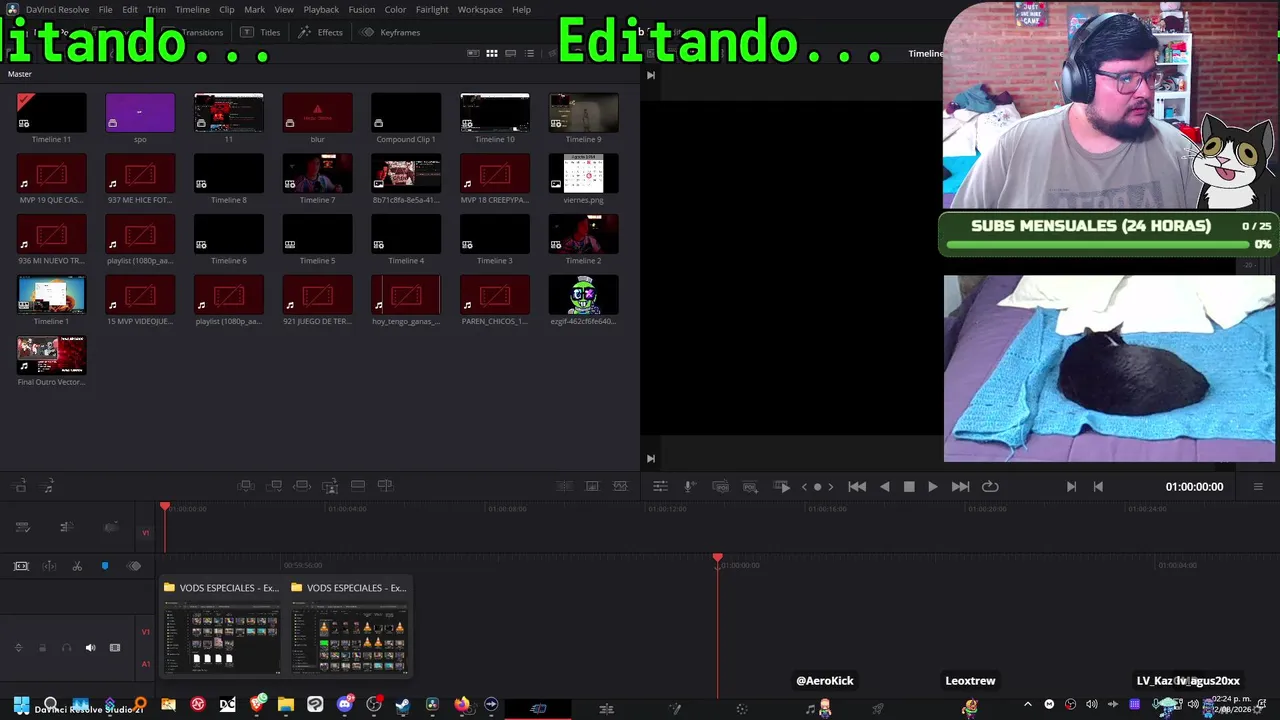Open File Explorer from the taskbar

(x=286, y=705)
